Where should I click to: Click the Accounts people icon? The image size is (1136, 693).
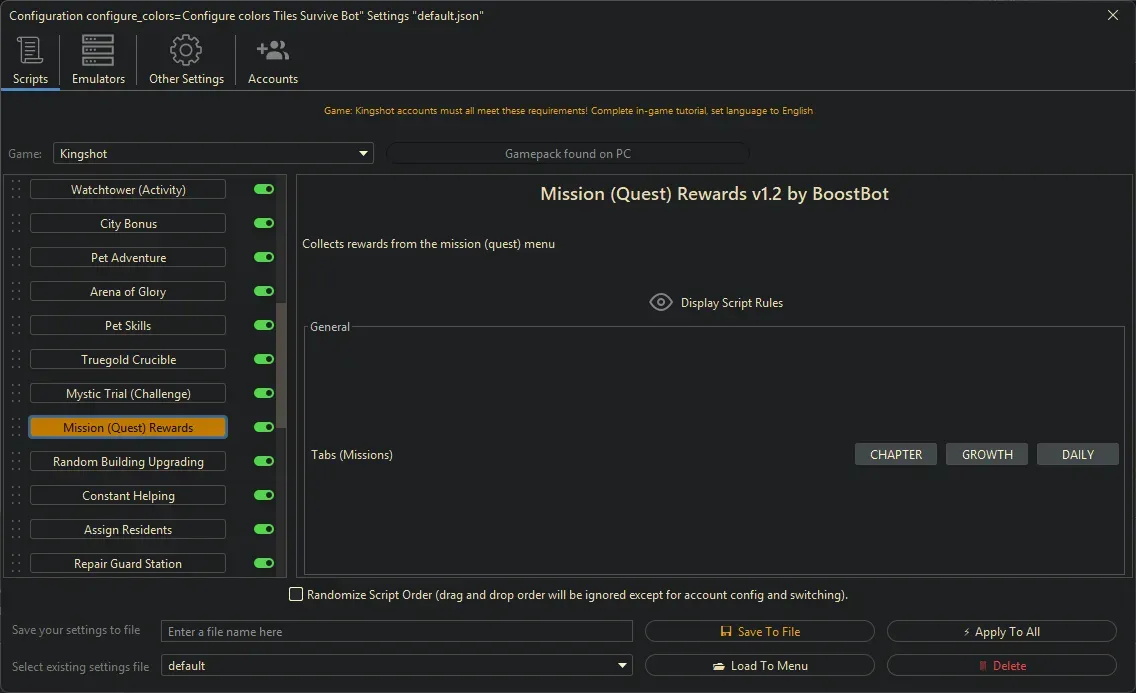coord(272,49)
